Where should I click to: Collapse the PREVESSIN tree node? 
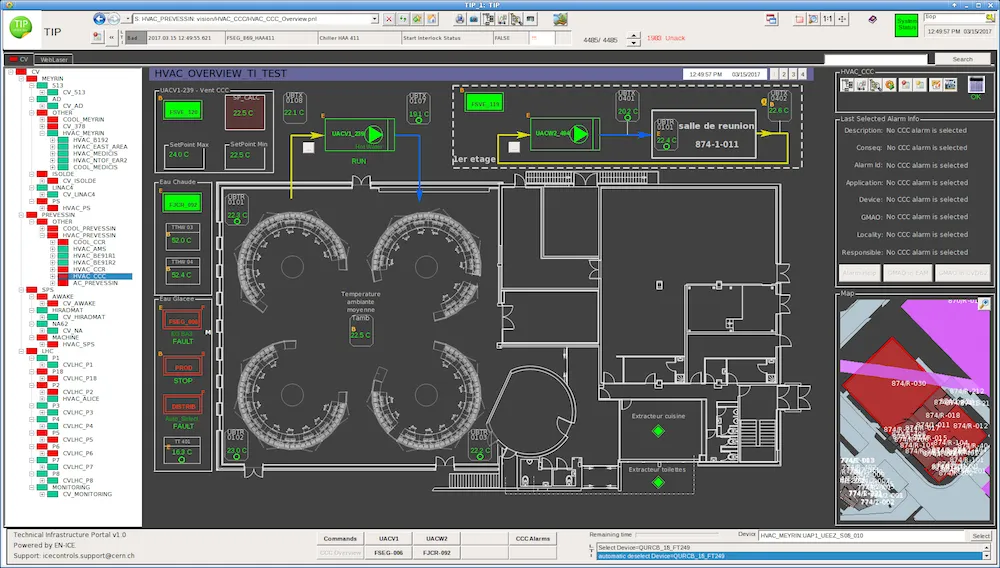(21, 215)
